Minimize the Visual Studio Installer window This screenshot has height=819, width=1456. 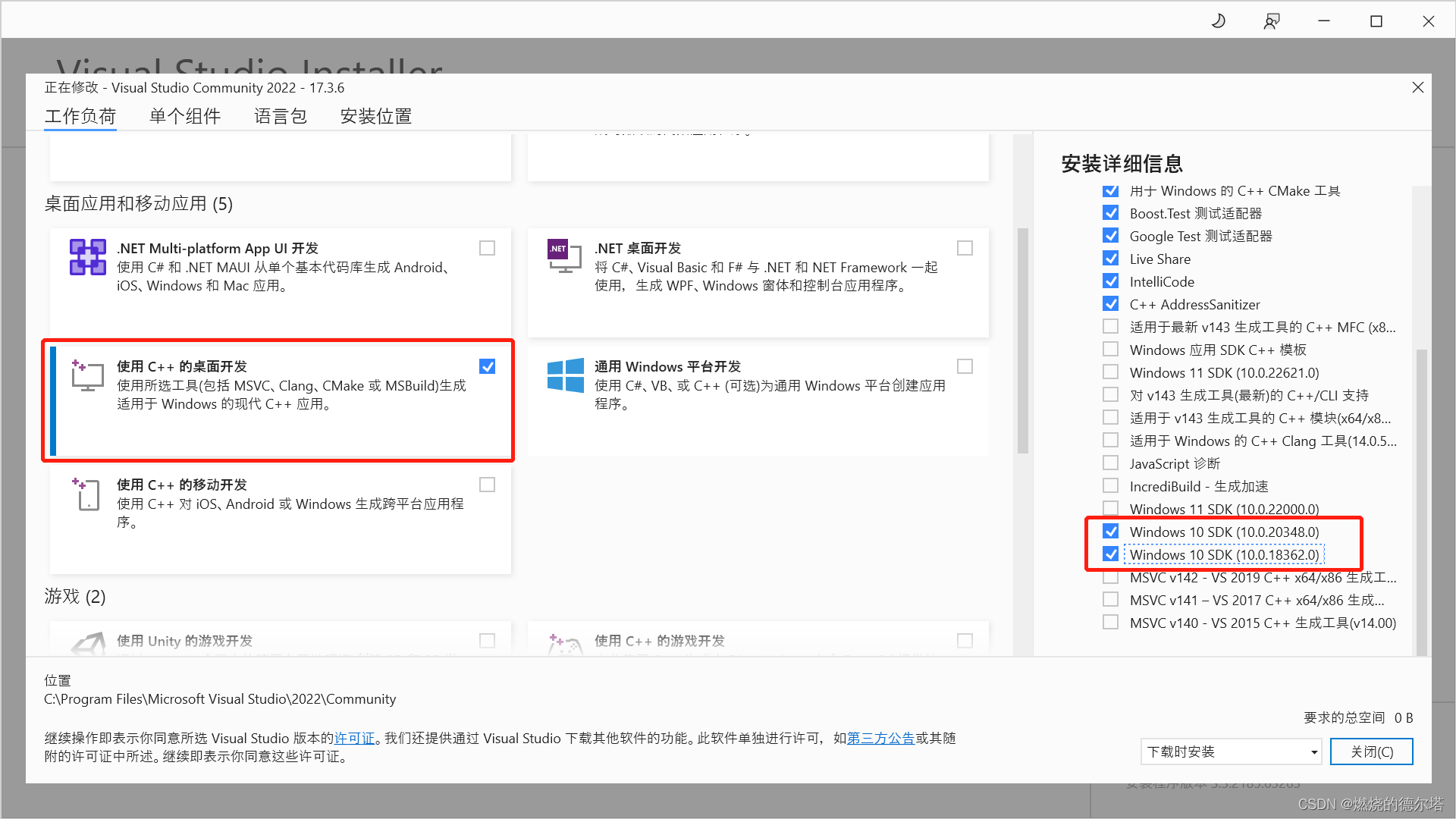click(1324, 21)
